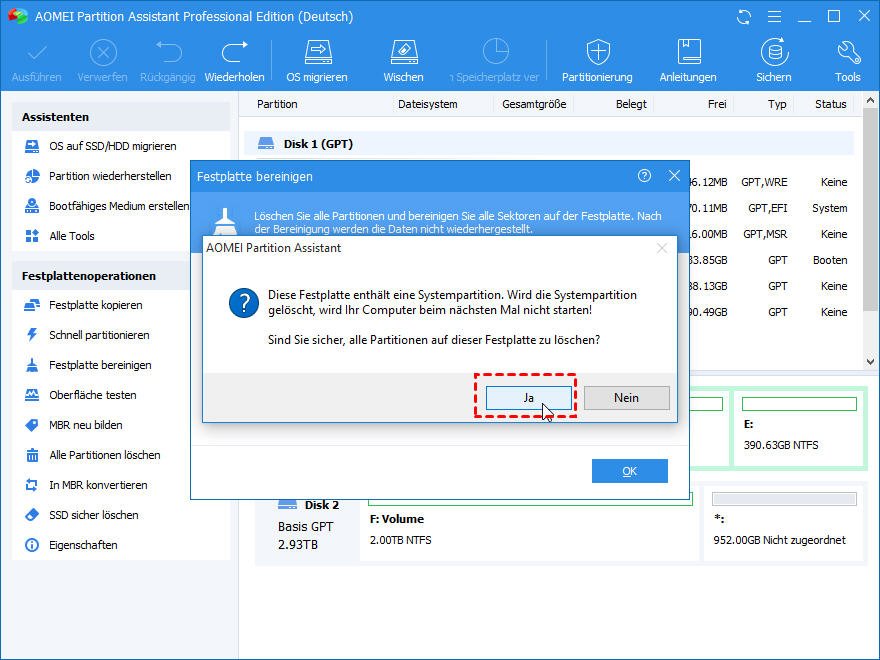Click the refresh icon in title bar

click(744, 17)
